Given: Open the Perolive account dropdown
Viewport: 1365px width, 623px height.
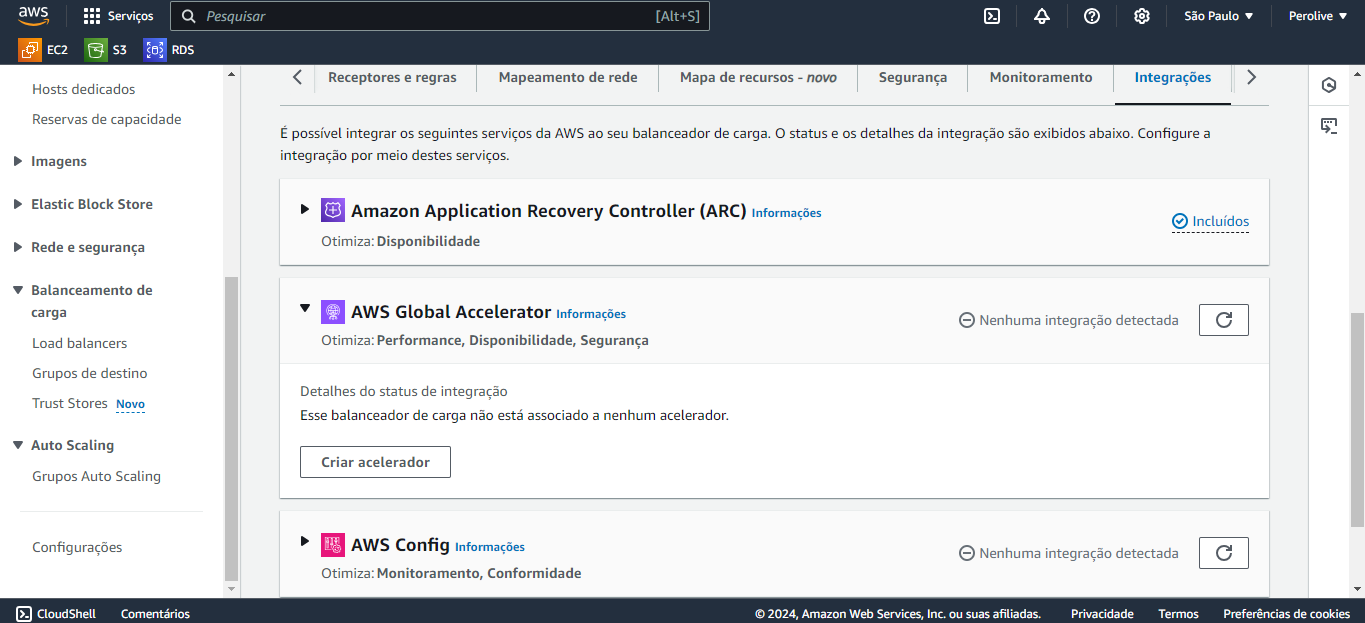Looking at the screenshot, I should tap(1317, 16).
